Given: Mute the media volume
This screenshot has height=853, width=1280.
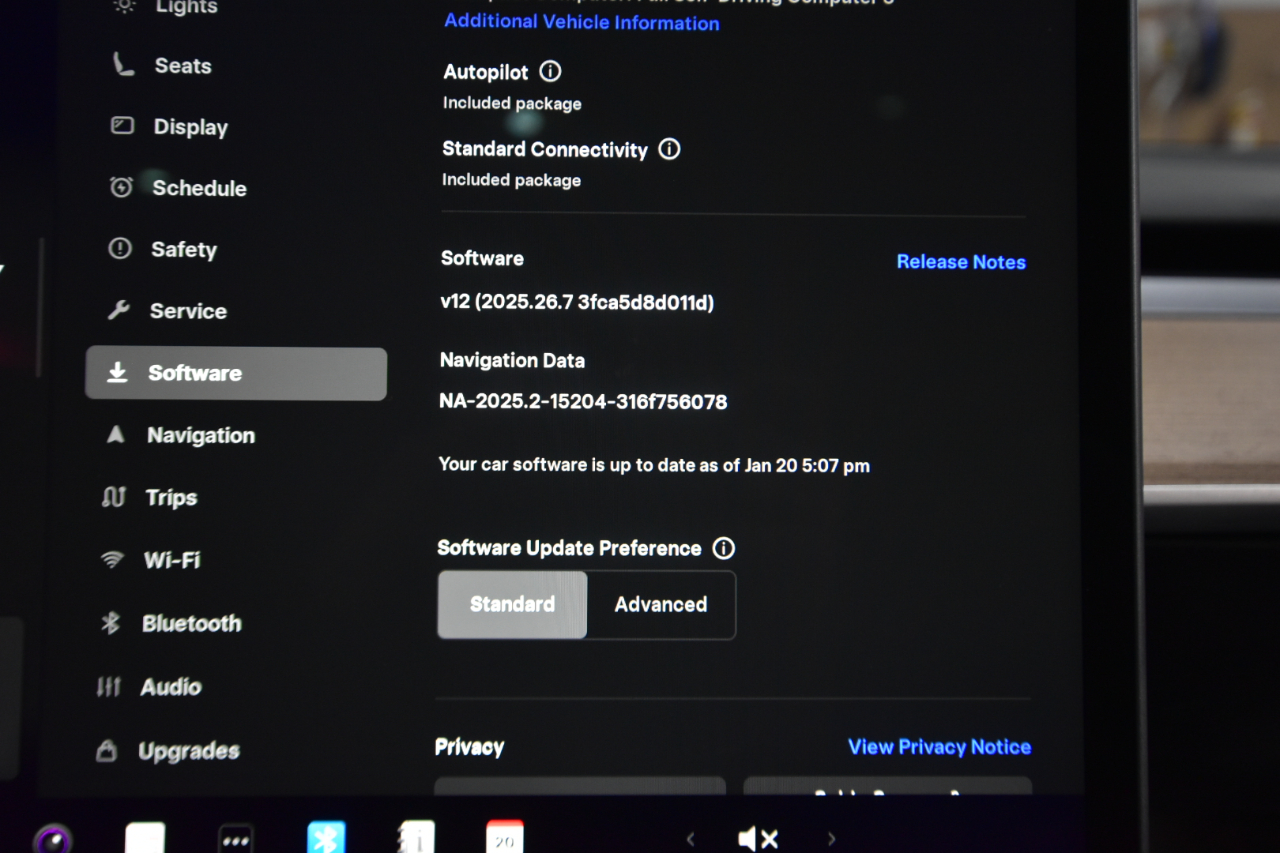Looking at the screenshot, I should 758,838.
